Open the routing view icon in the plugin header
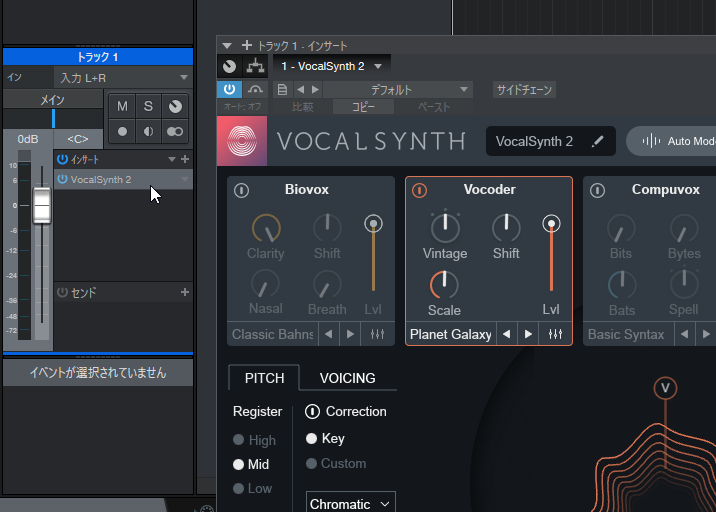The height and width of the screenshot is (512, 716). pyautogui.click(x=256, y=66)
